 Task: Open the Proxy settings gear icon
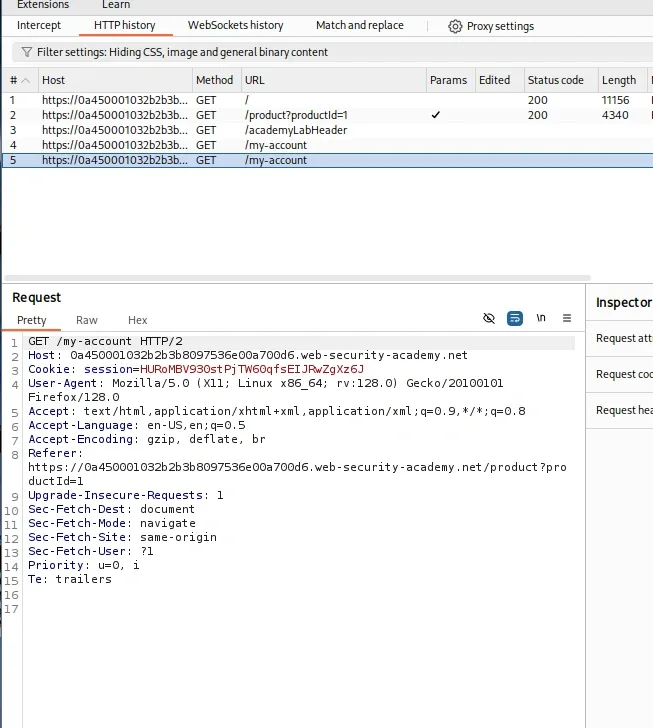pos(455,26)
